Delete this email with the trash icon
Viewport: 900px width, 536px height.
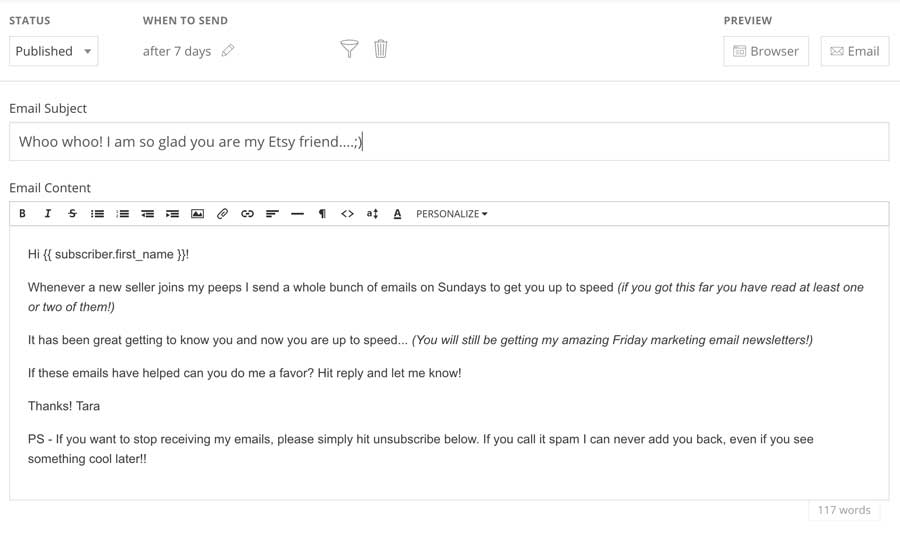tap(381, 49)
